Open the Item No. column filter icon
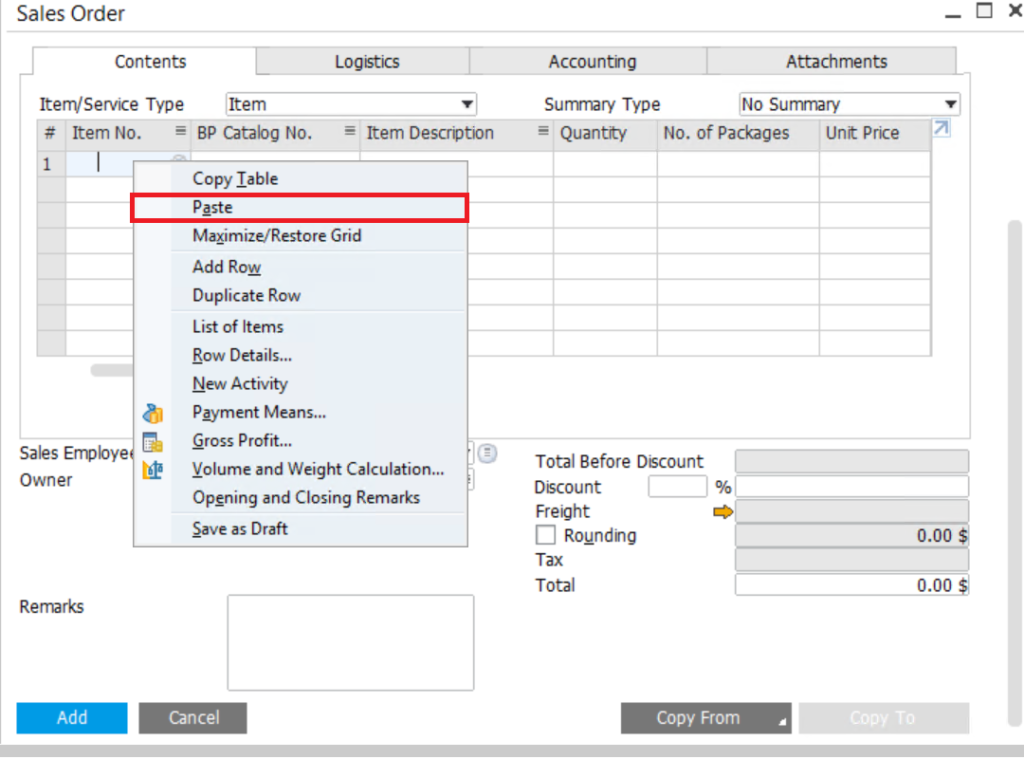 [x=179, y=133]
